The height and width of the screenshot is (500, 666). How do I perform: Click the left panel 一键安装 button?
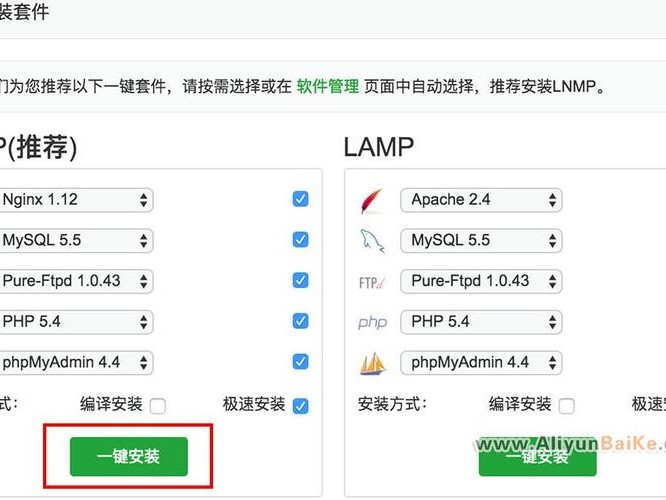(x=129, y=457)
